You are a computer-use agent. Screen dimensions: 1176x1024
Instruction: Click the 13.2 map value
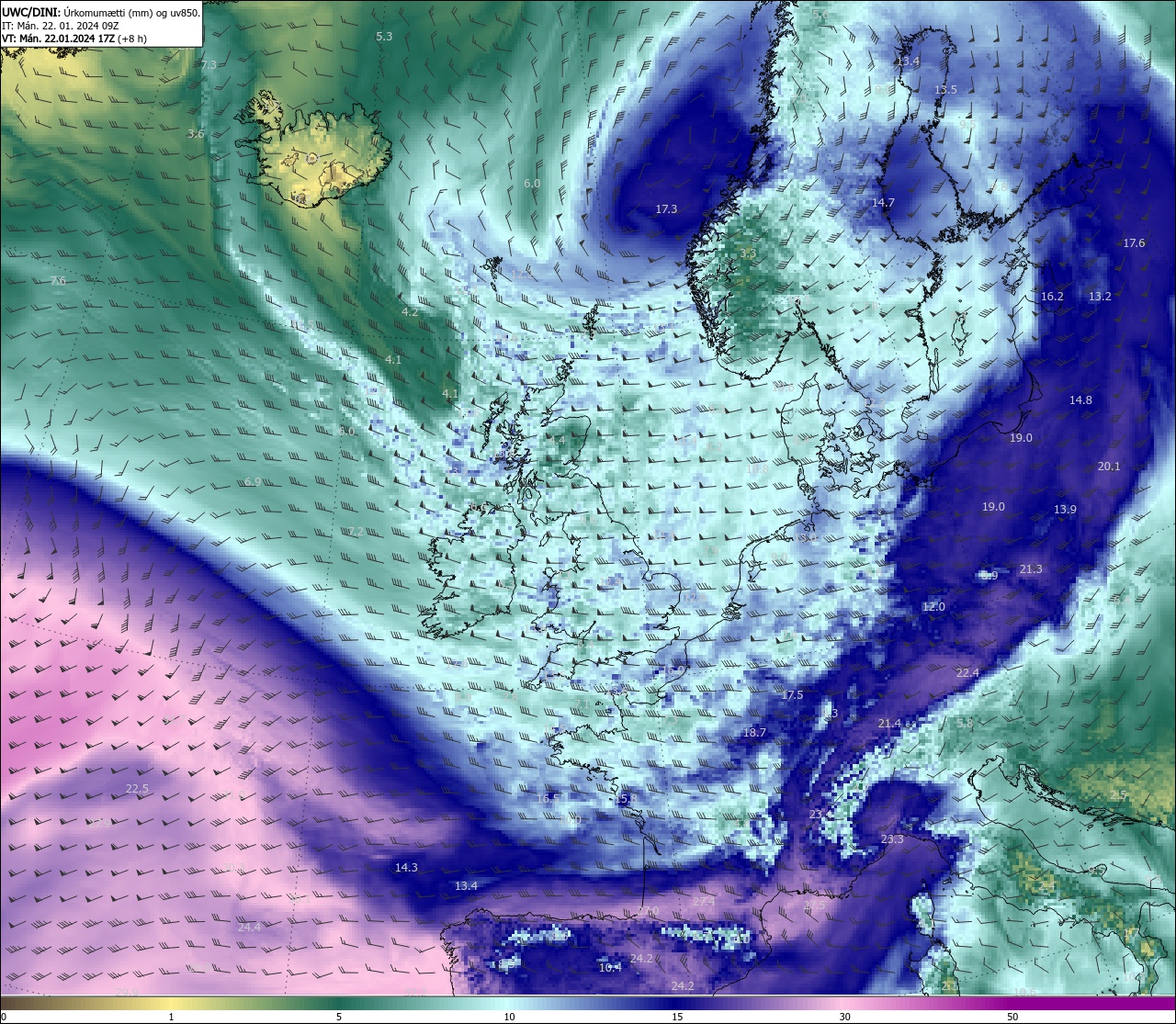point(1100,297)
